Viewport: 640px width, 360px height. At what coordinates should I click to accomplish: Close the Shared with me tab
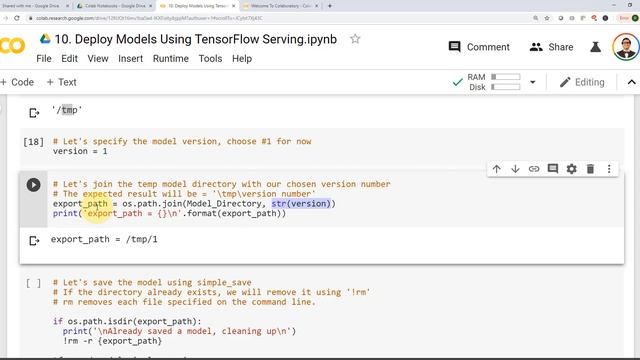[68, 6]
